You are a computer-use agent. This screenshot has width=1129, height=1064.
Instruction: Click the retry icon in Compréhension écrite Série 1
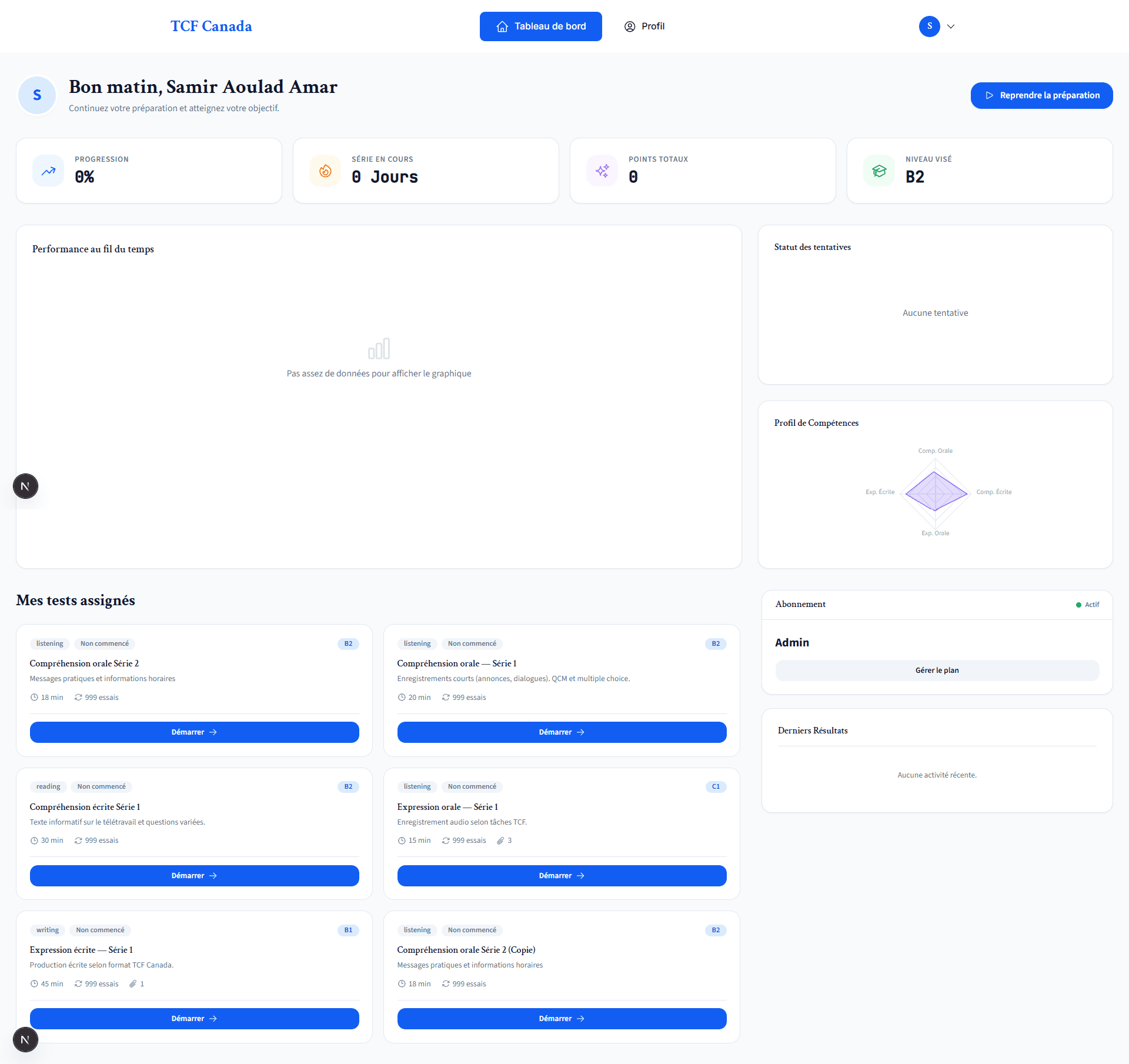(x=78, y=841)
